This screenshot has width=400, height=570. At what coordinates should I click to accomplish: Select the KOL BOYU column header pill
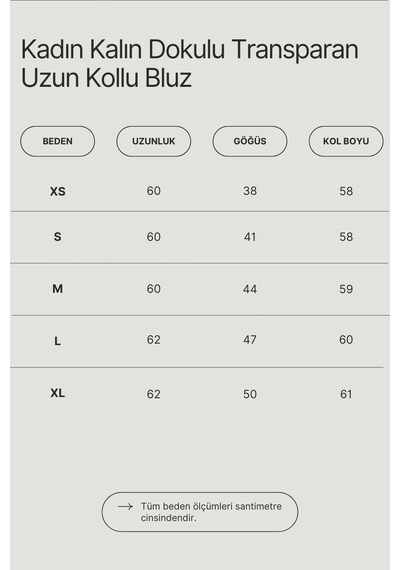click(x=346, y=141)
